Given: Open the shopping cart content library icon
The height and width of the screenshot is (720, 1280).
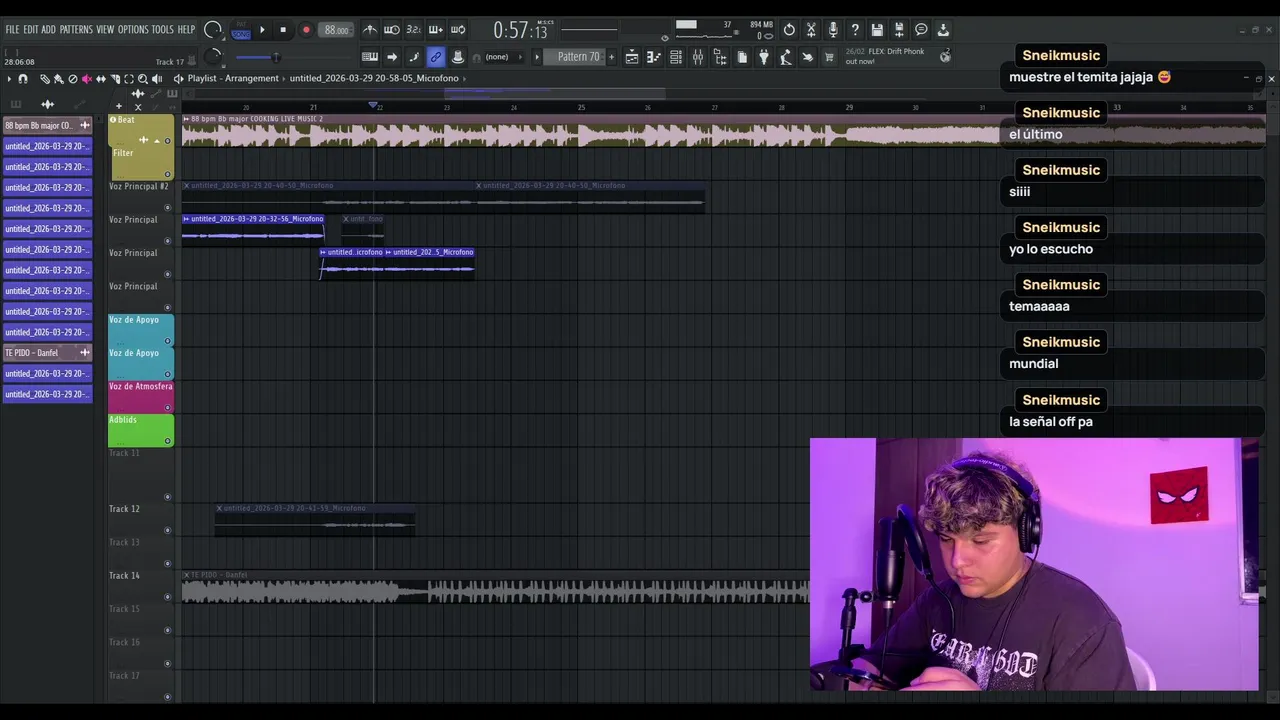Looking at the screenshot, I should point(829,57).
